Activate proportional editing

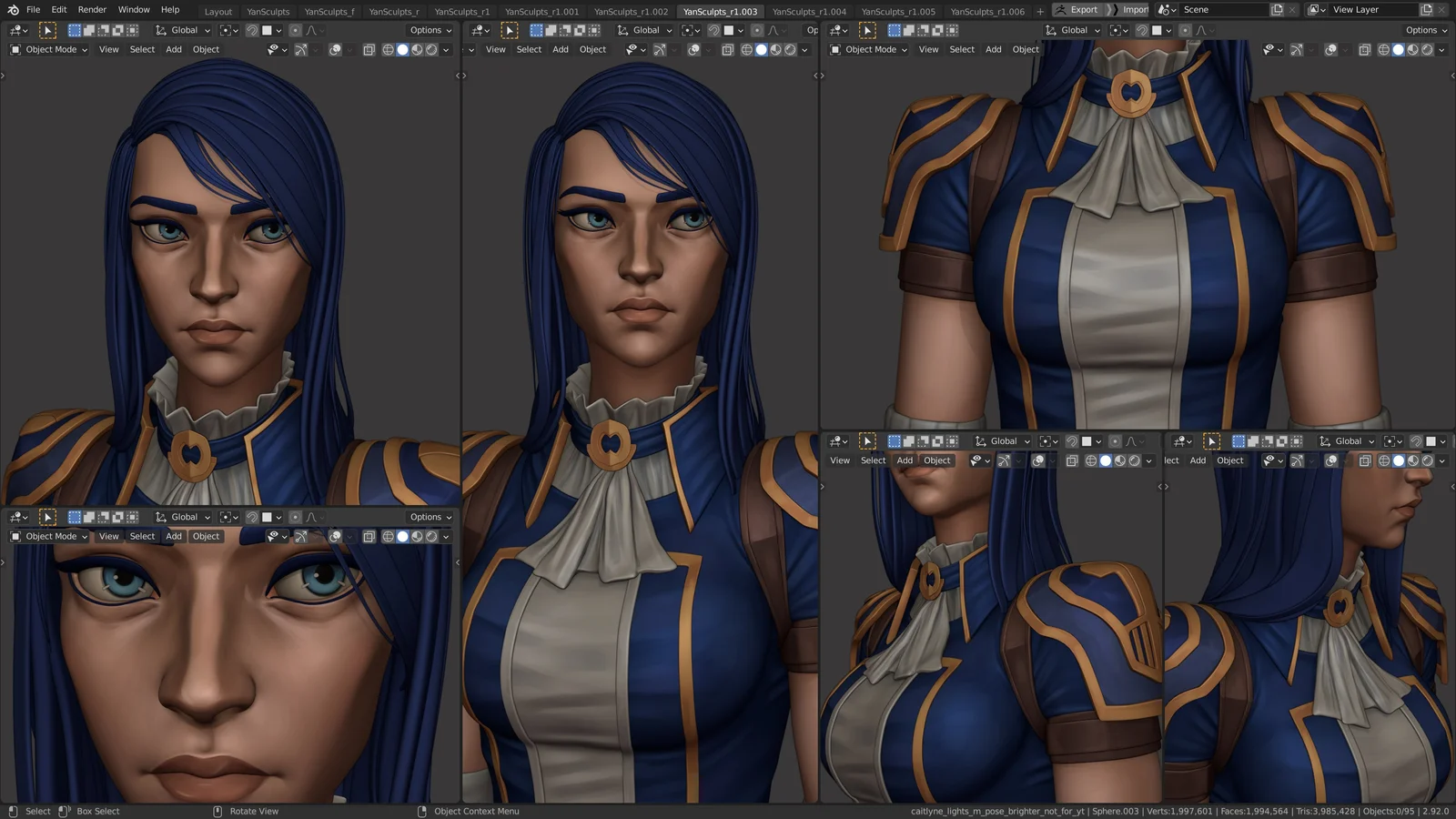(x=294, y=30)
